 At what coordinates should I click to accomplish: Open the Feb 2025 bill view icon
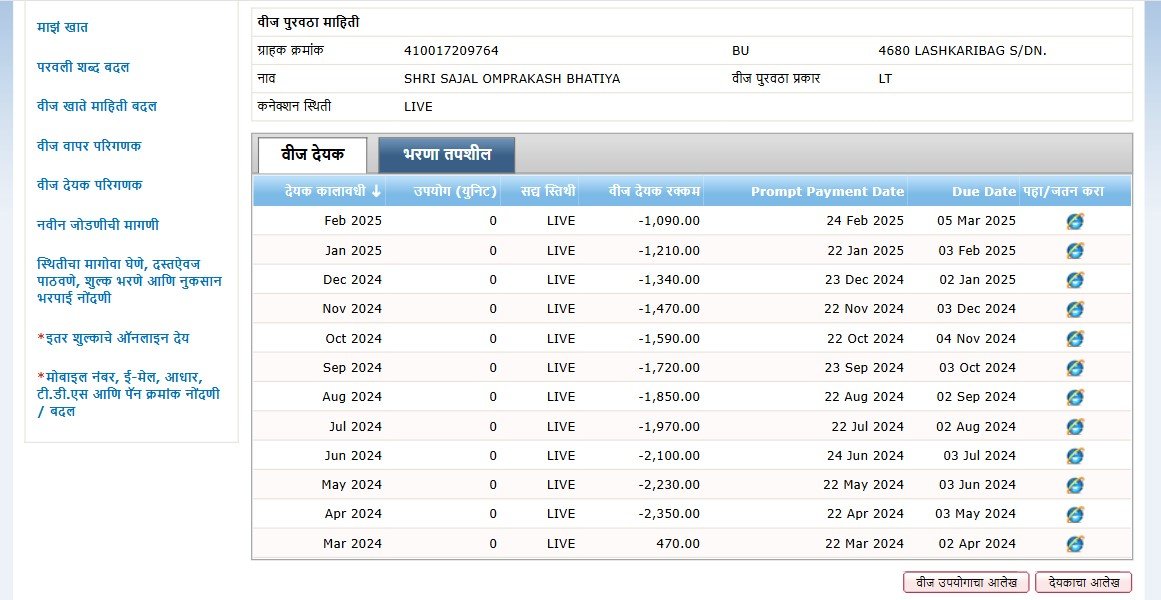pos(1075,221)
